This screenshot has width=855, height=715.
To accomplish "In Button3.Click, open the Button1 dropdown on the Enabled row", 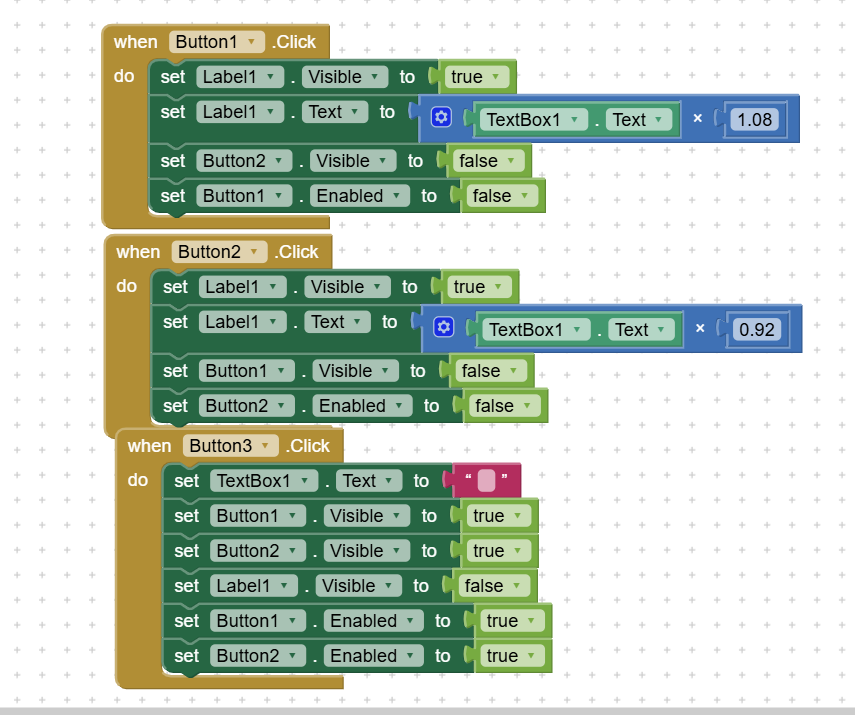I will tap(258, 621).
